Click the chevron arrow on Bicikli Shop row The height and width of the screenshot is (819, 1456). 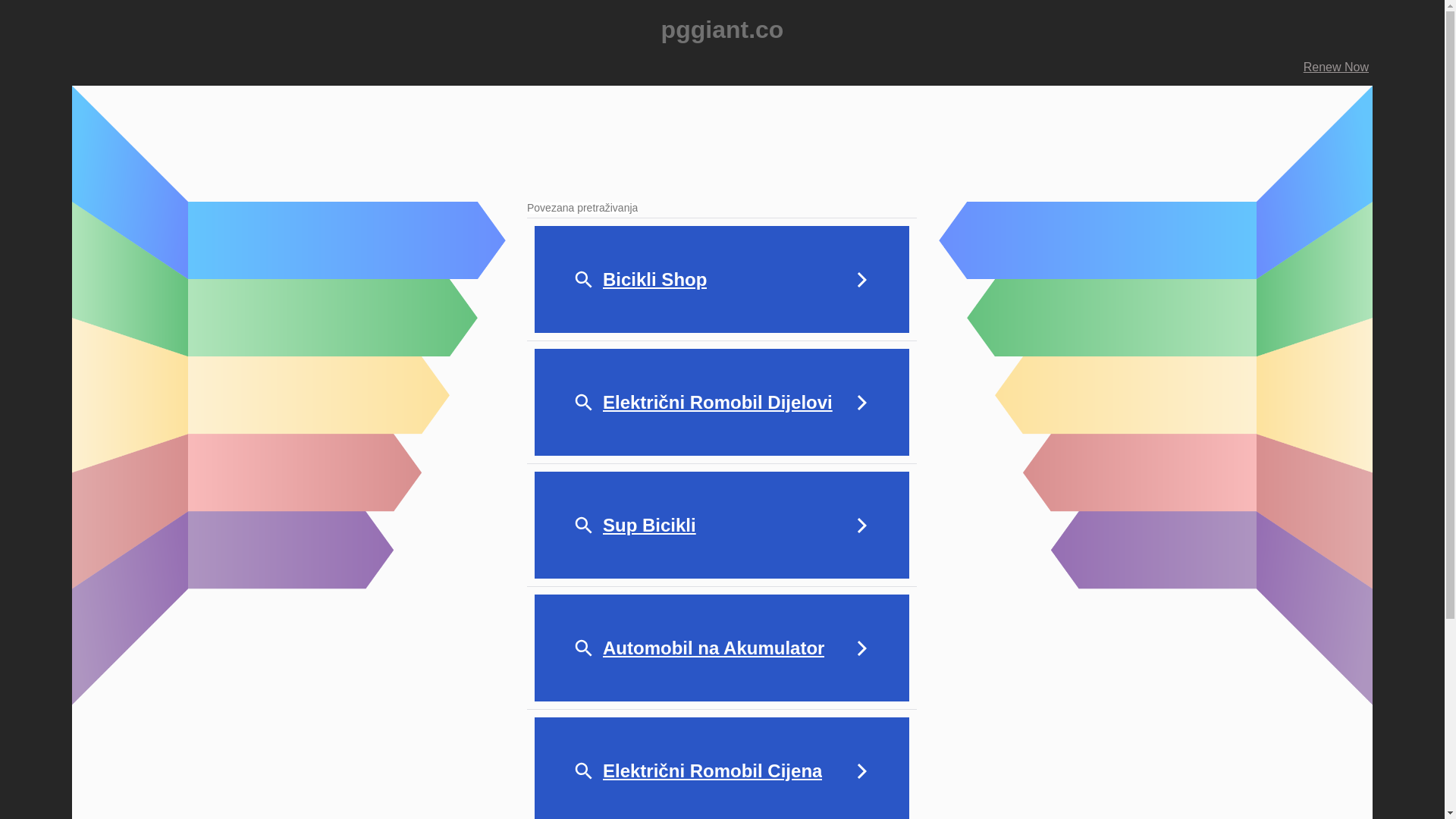pyautogui.click(x=862, y=280)
